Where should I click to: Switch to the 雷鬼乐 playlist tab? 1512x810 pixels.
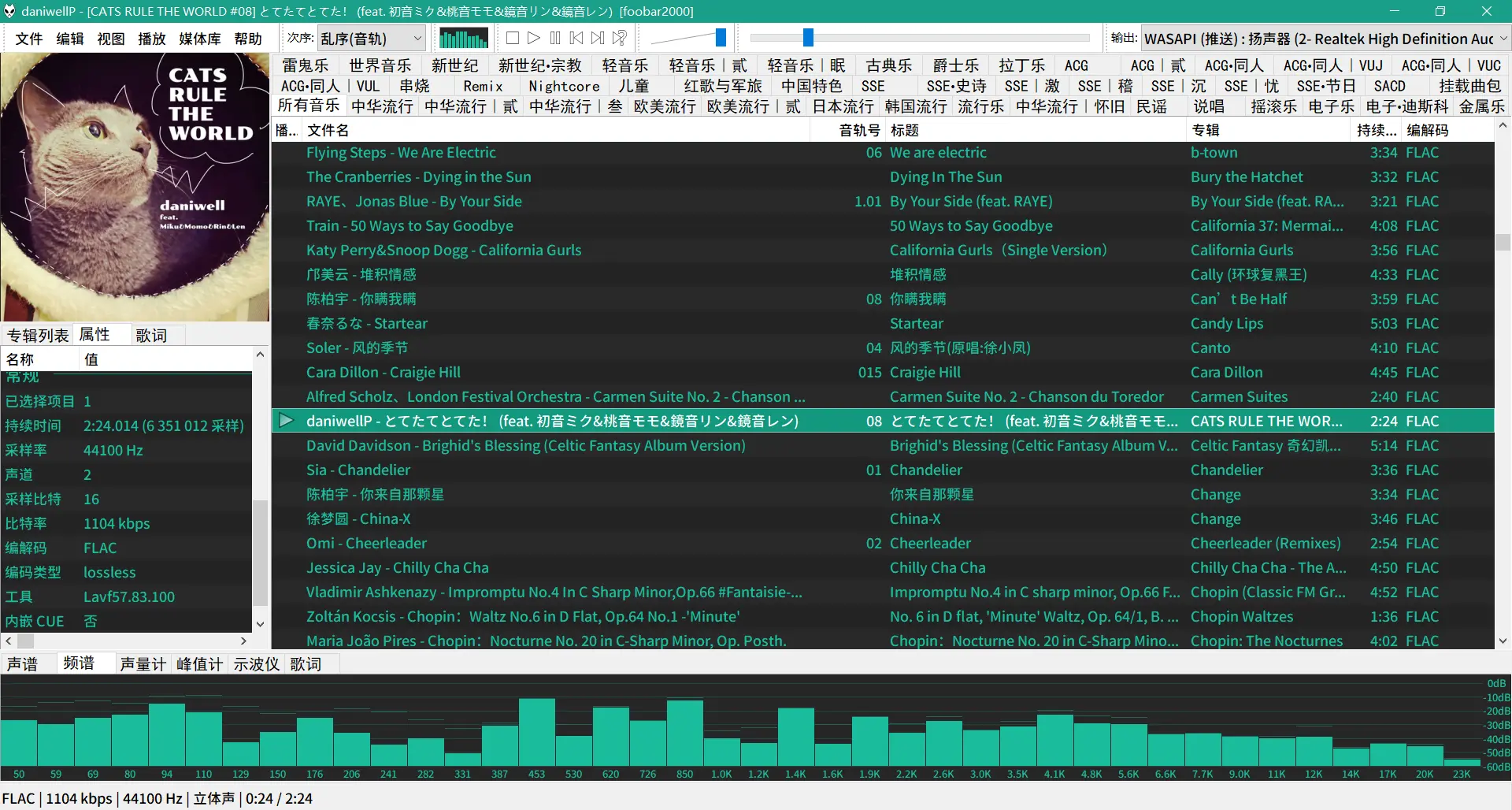[x=306, y=65]
